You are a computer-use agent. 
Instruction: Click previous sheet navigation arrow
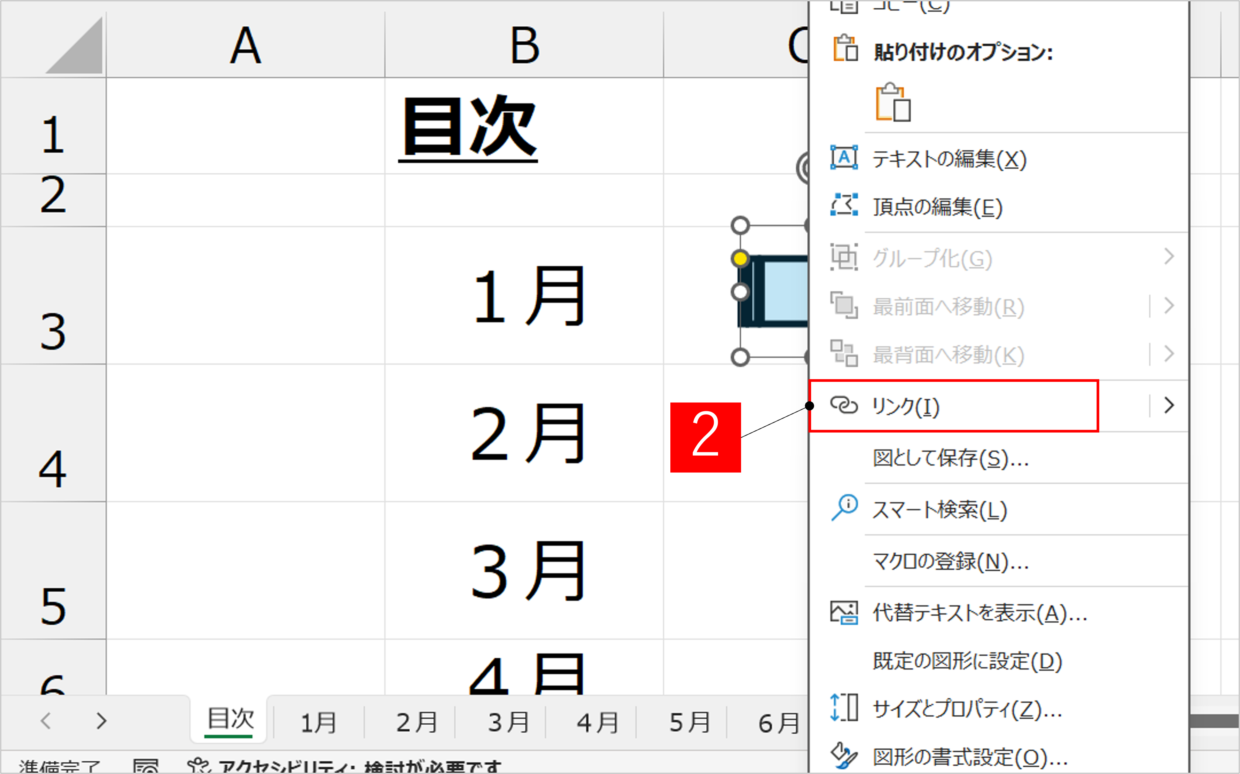[46, 721]
